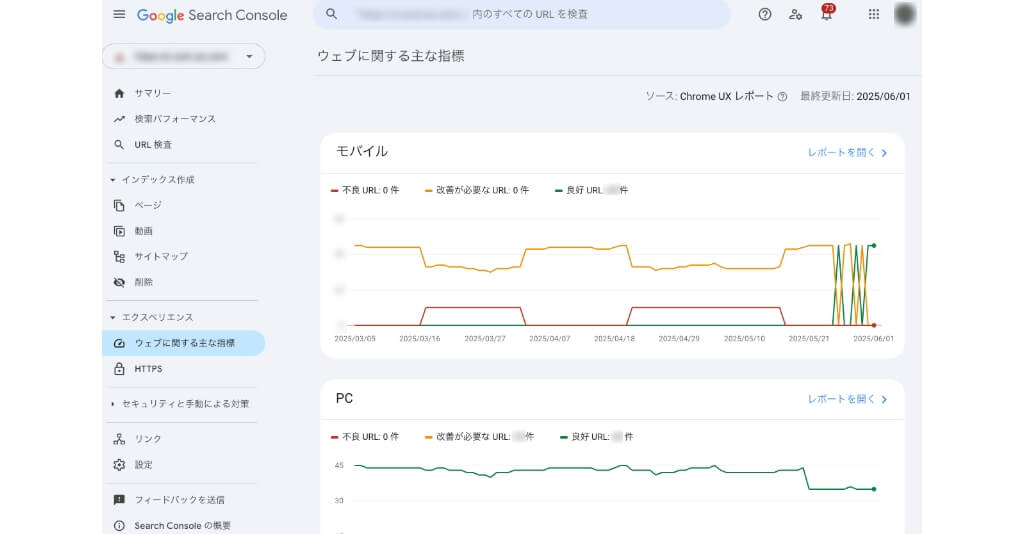Click 最終更新日: 2025/06/01 text
The image size is (1024, 534).
855,97
